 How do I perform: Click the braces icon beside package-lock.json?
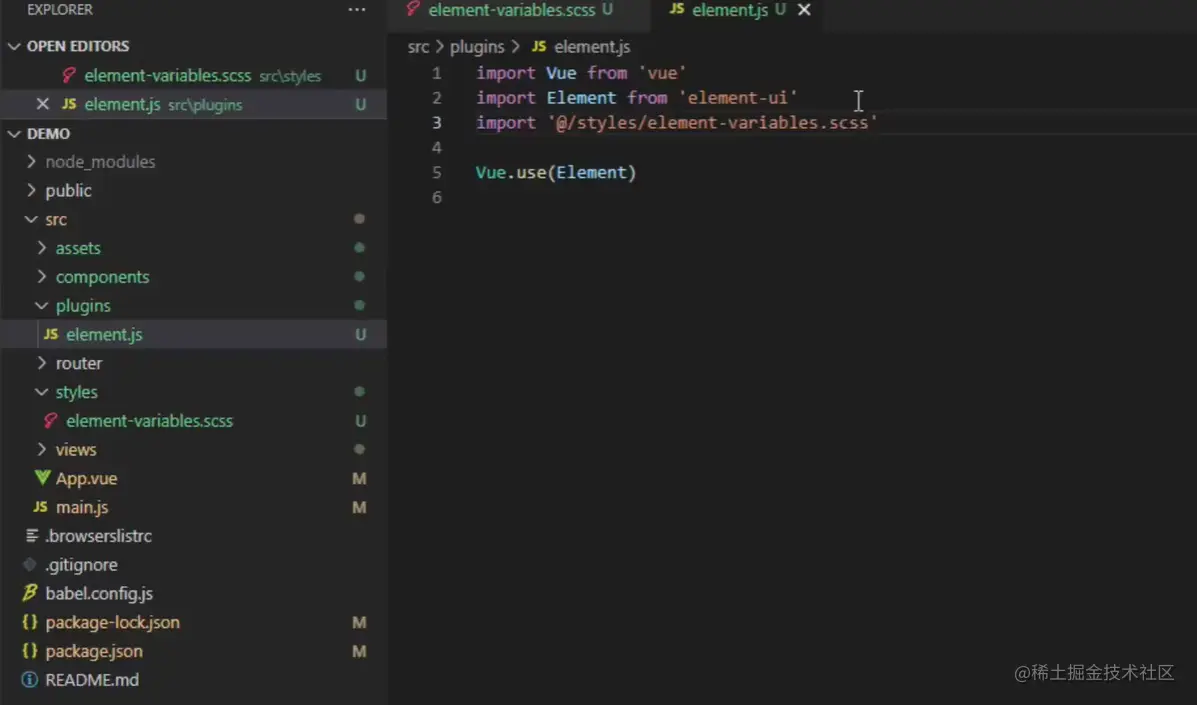click(x=30, y=622)
